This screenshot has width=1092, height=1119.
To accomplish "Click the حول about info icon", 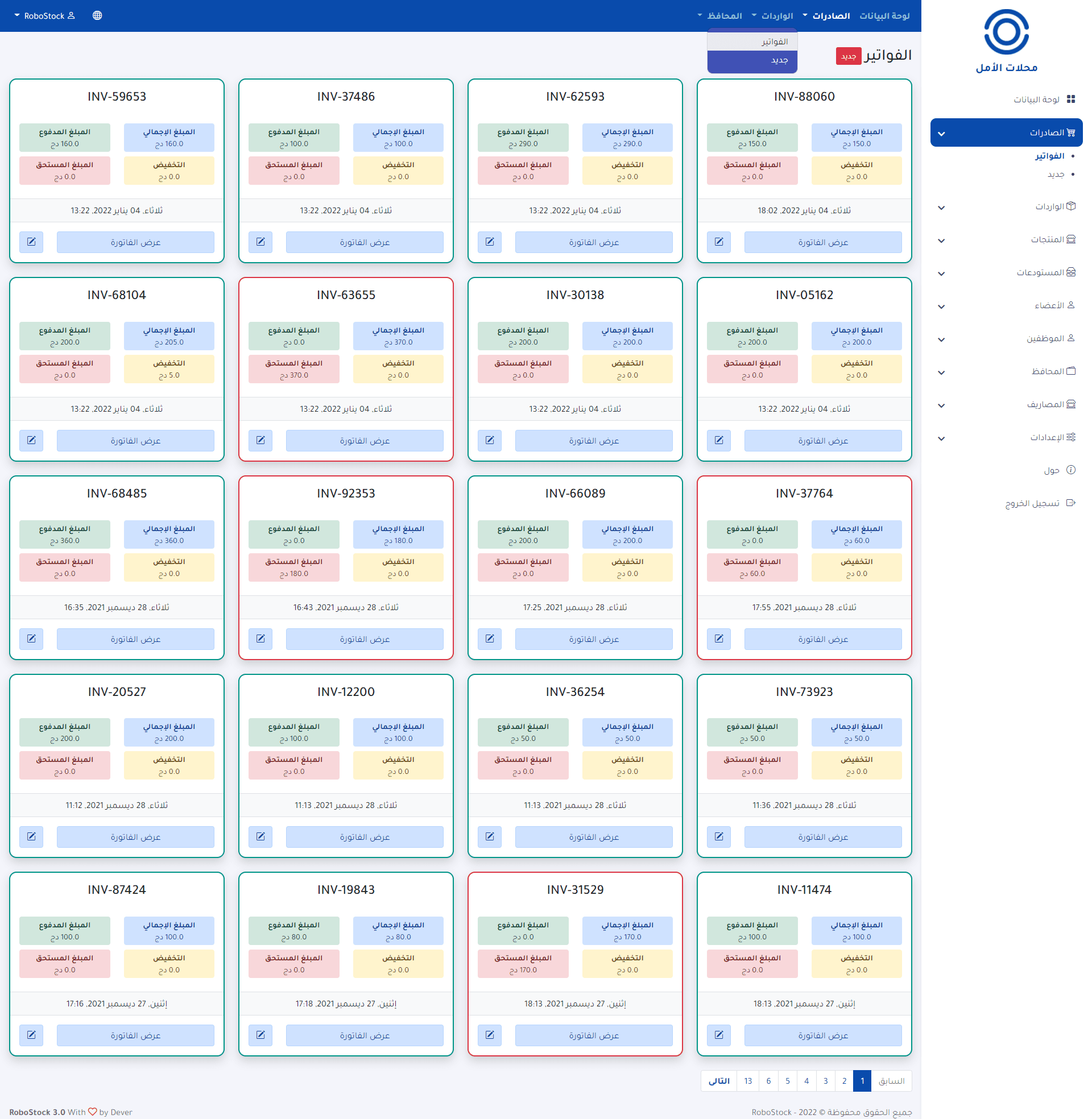I will (1070, 470).
